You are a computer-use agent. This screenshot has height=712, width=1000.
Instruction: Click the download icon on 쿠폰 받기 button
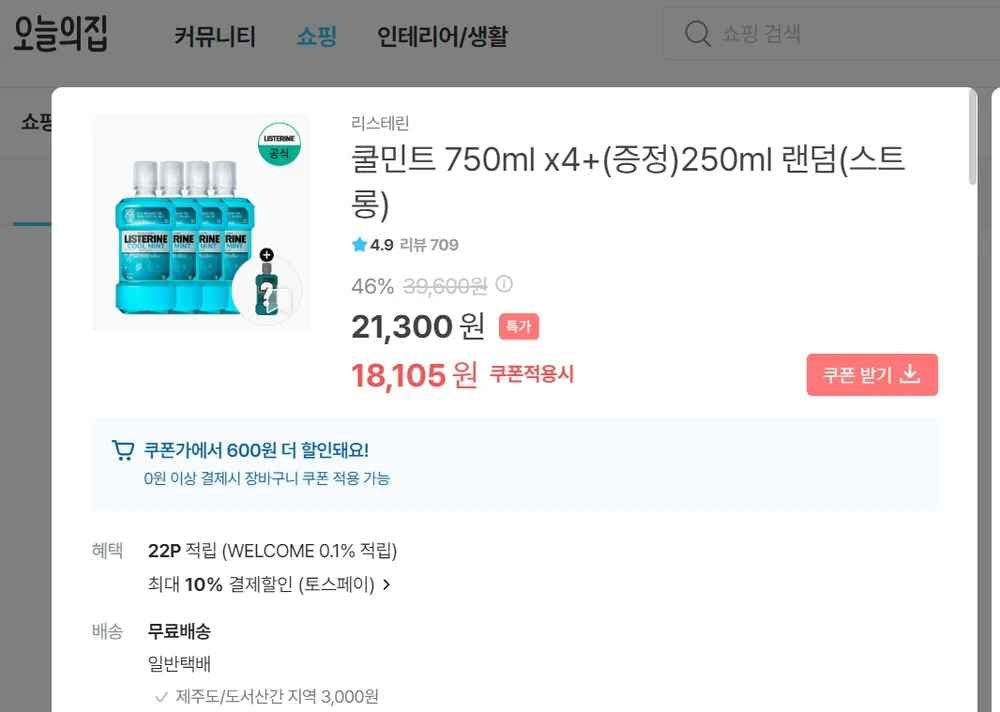pyautogui.click(x=910, y=374)
